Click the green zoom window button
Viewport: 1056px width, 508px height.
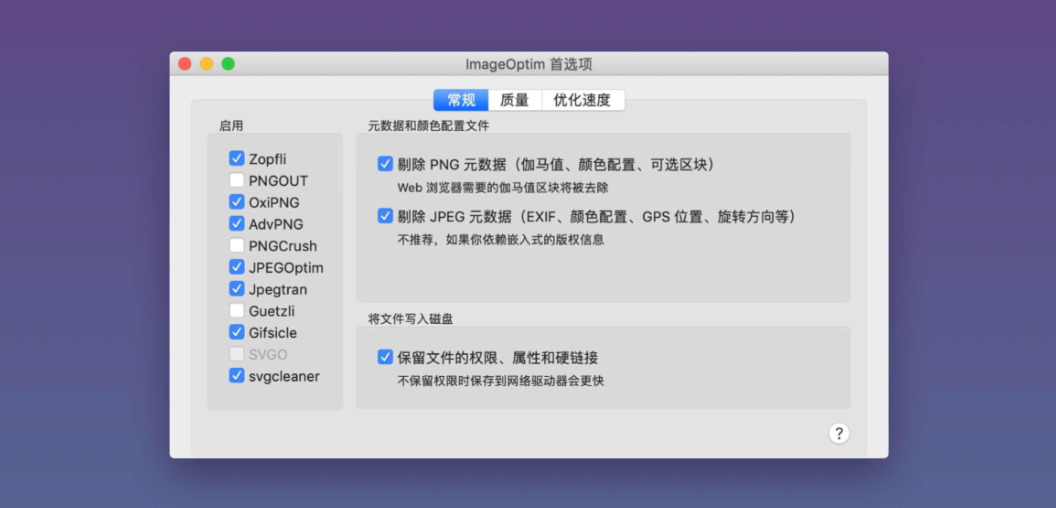(228, 64)
